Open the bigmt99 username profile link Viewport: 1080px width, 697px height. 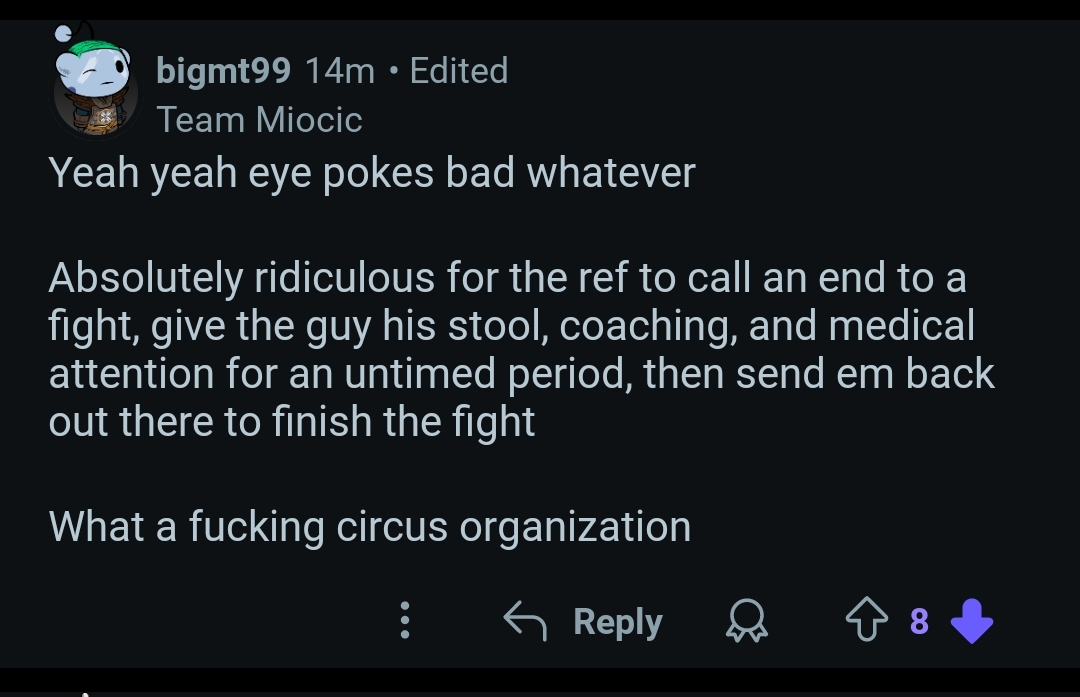click(224, 71)
